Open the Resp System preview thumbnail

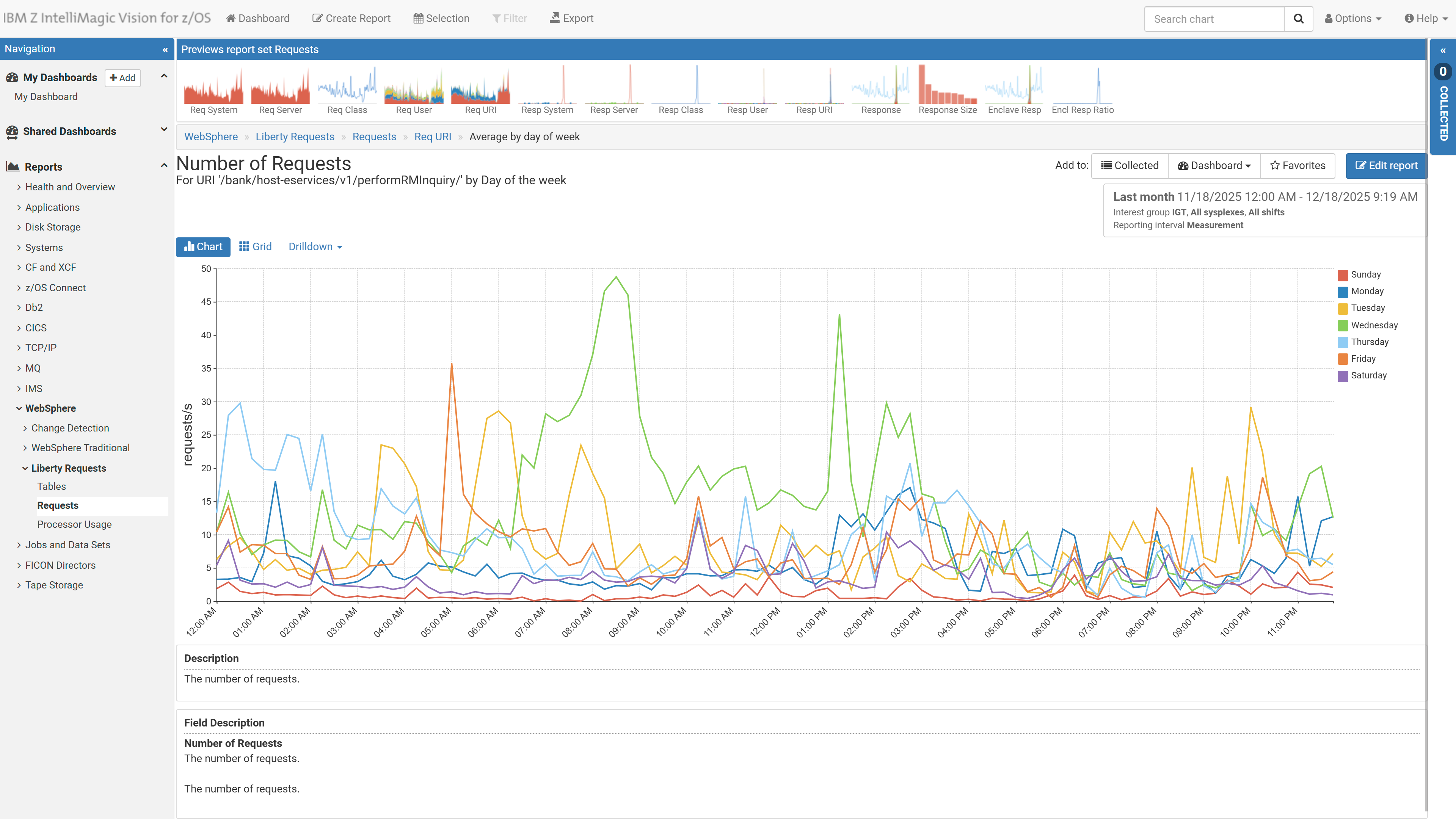pyautogui.click(x=547, y=91)
